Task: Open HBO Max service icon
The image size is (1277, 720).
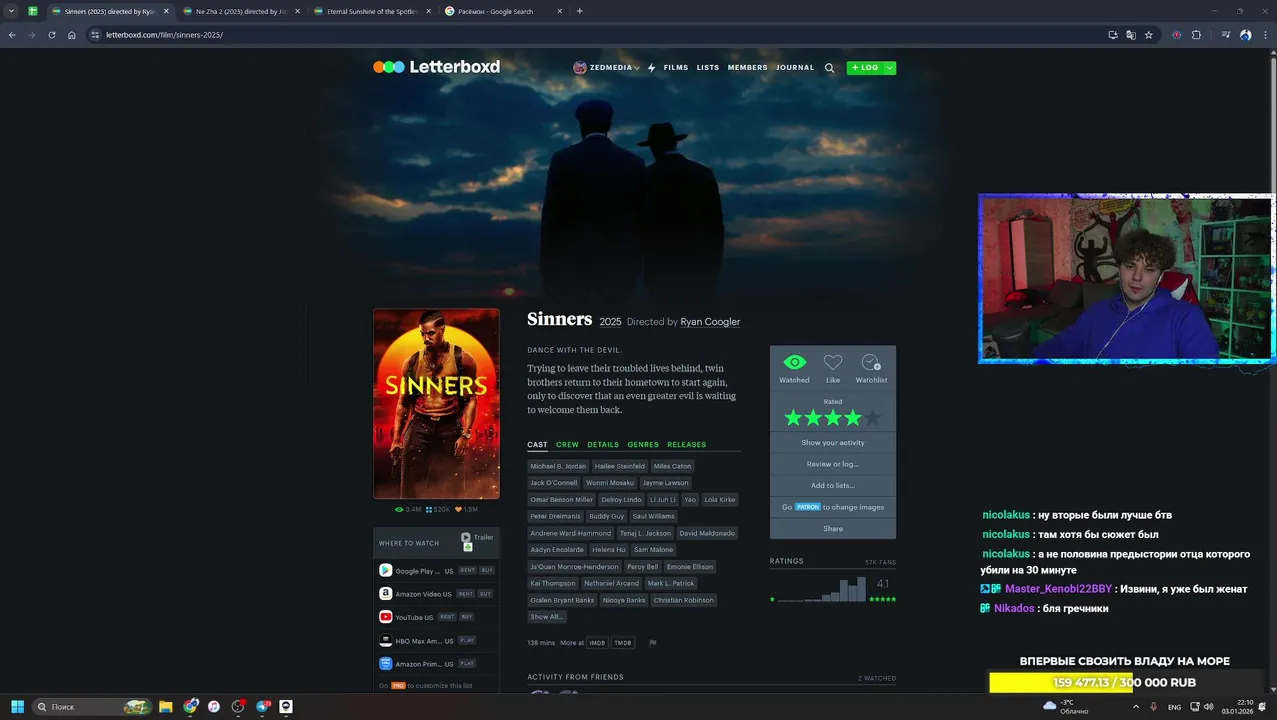Action: pyautogui.click(x=385, y=640)
